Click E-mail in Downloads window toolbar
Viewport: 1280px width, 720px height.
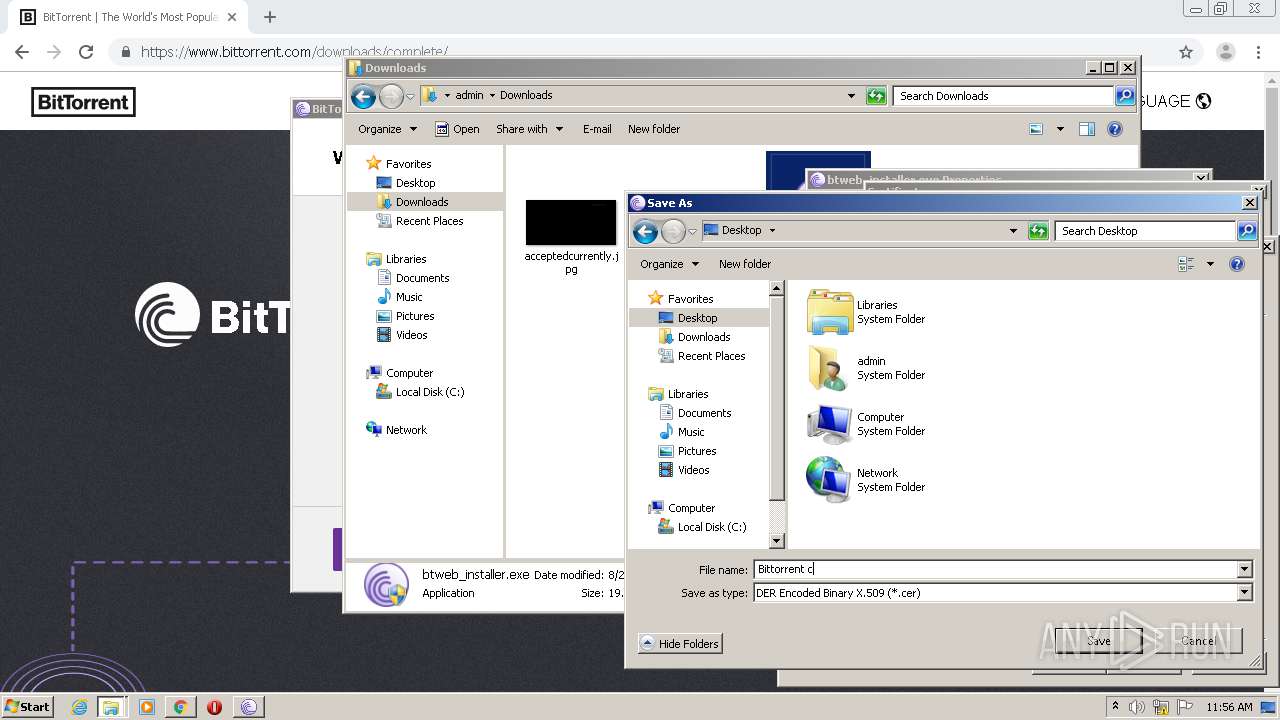pos(597,129)
